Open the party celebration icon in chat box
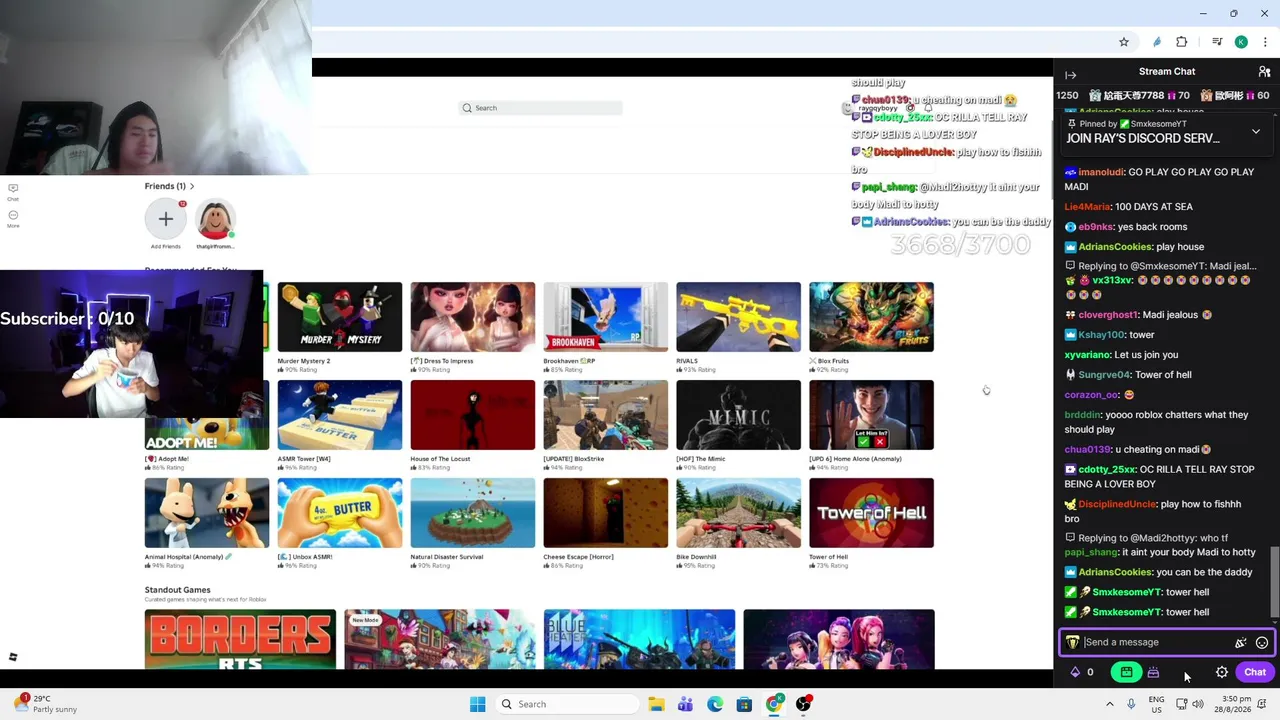This screenshot has width=1280, height=720. pyautogui.click(x=1241, y=643)
